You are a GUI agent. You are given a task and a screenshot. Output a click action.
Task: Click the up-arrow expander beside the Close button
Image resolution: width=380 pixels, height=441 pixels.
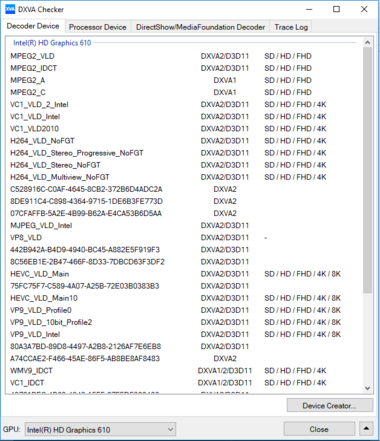click(366, 429)
